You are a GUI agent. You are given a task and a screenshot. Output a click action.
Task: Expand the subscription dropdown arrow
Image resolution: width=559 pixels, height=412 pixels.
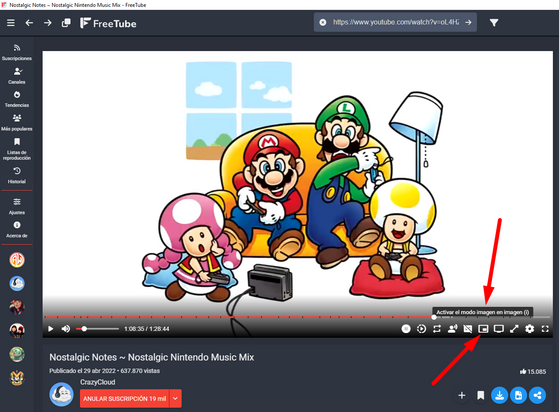pos(176,398)
